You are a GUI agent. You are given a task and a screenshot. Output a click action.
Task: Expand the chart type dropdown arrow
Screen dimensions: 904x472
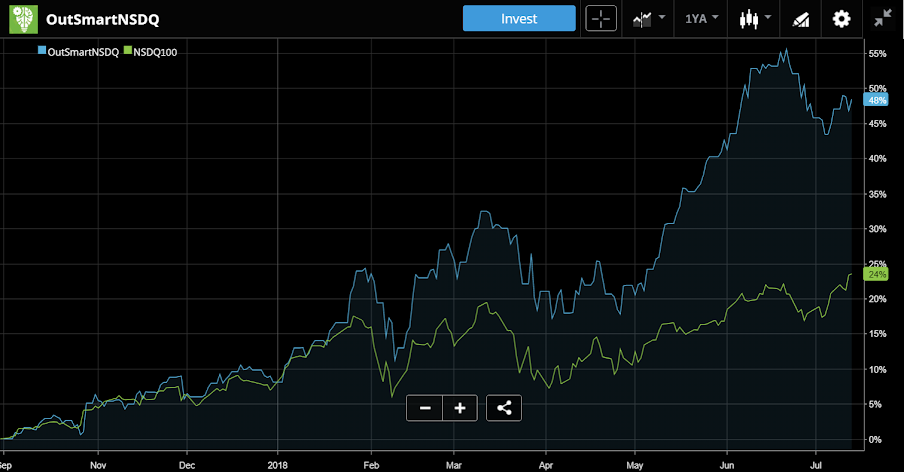[768, 17]
